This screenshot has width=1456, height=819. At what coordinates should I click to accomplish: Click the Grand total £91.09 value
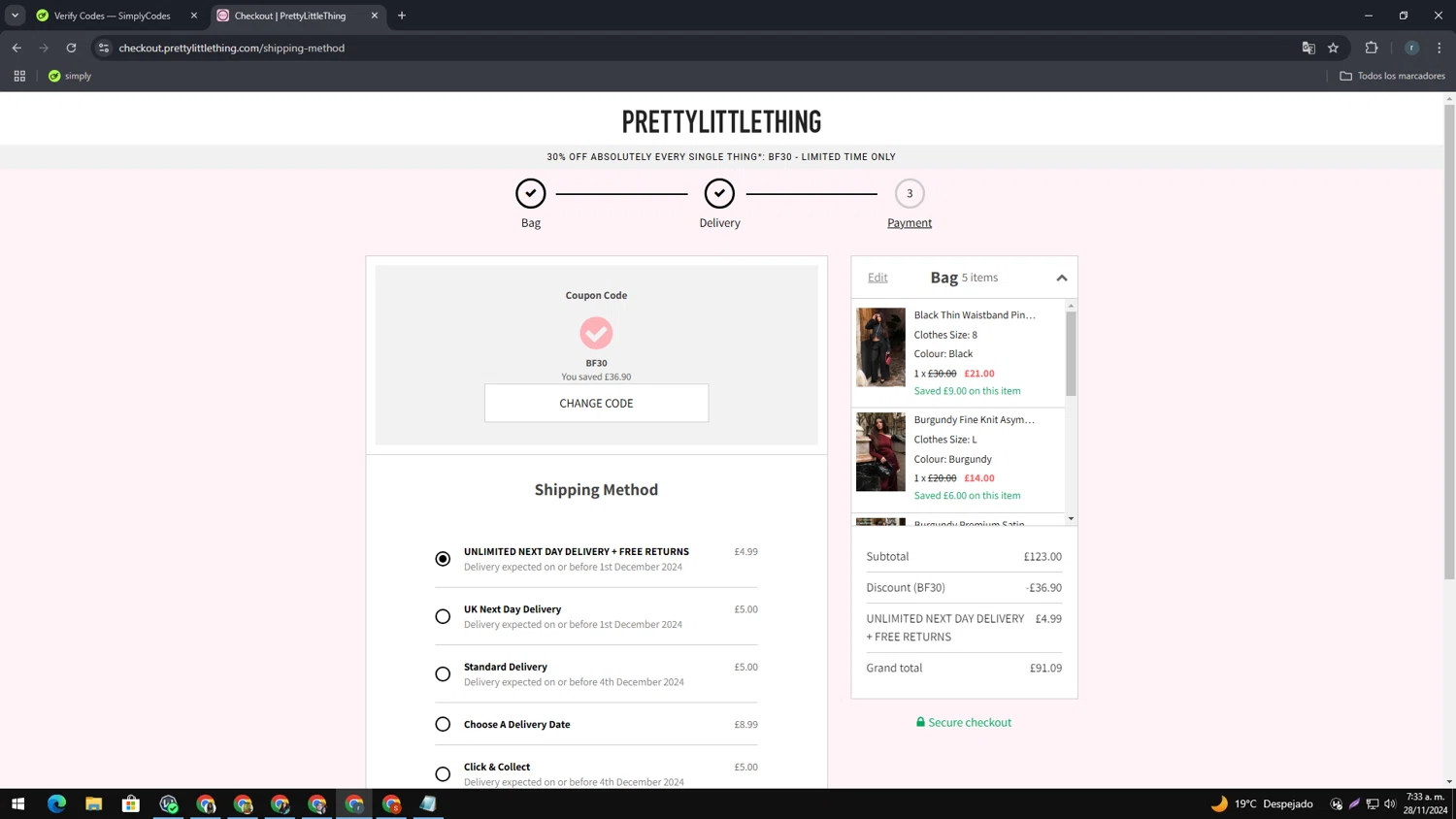(x=1045, y=668)
